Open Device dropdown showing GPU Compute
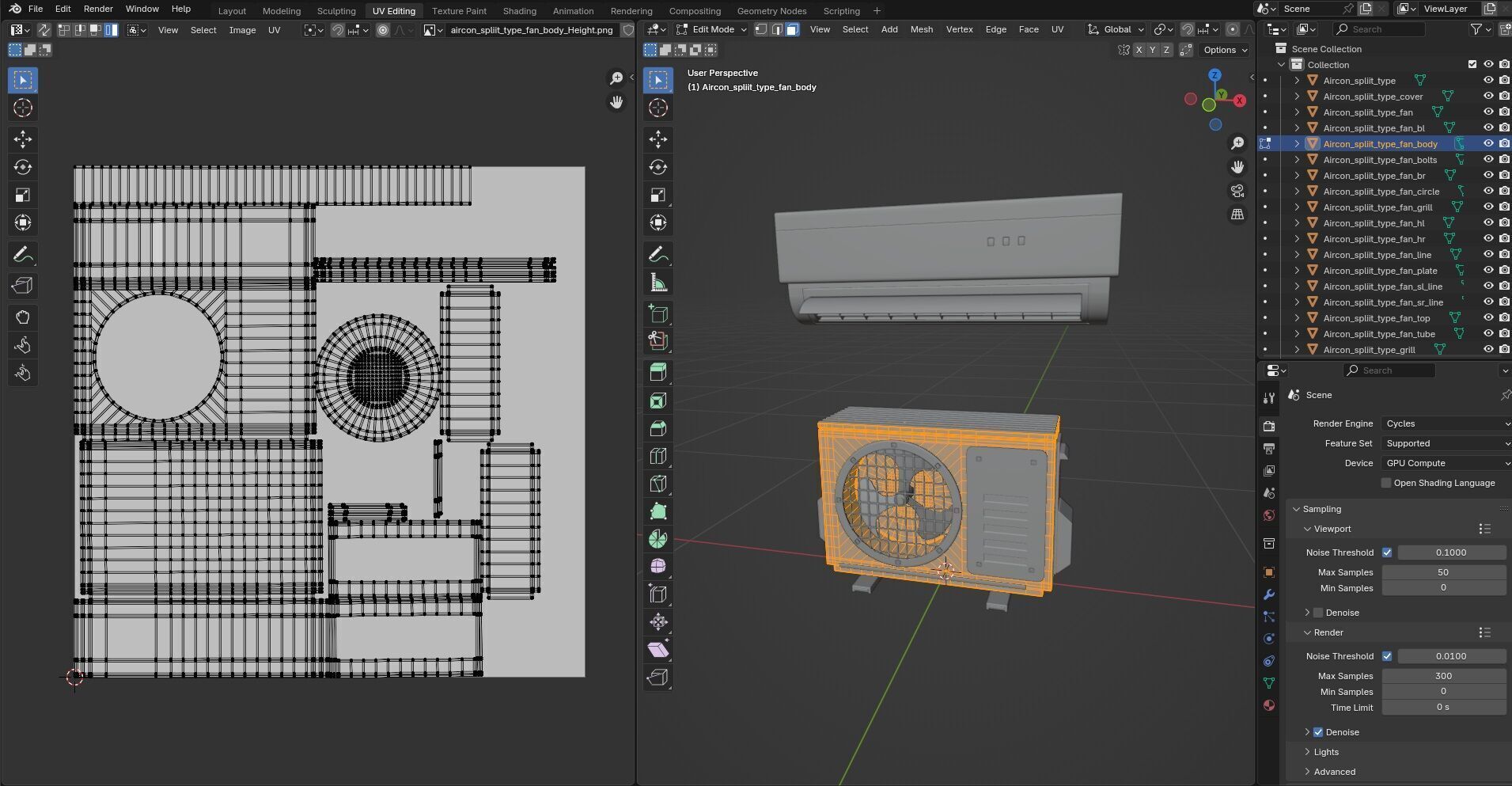 tap(1446, 463)
